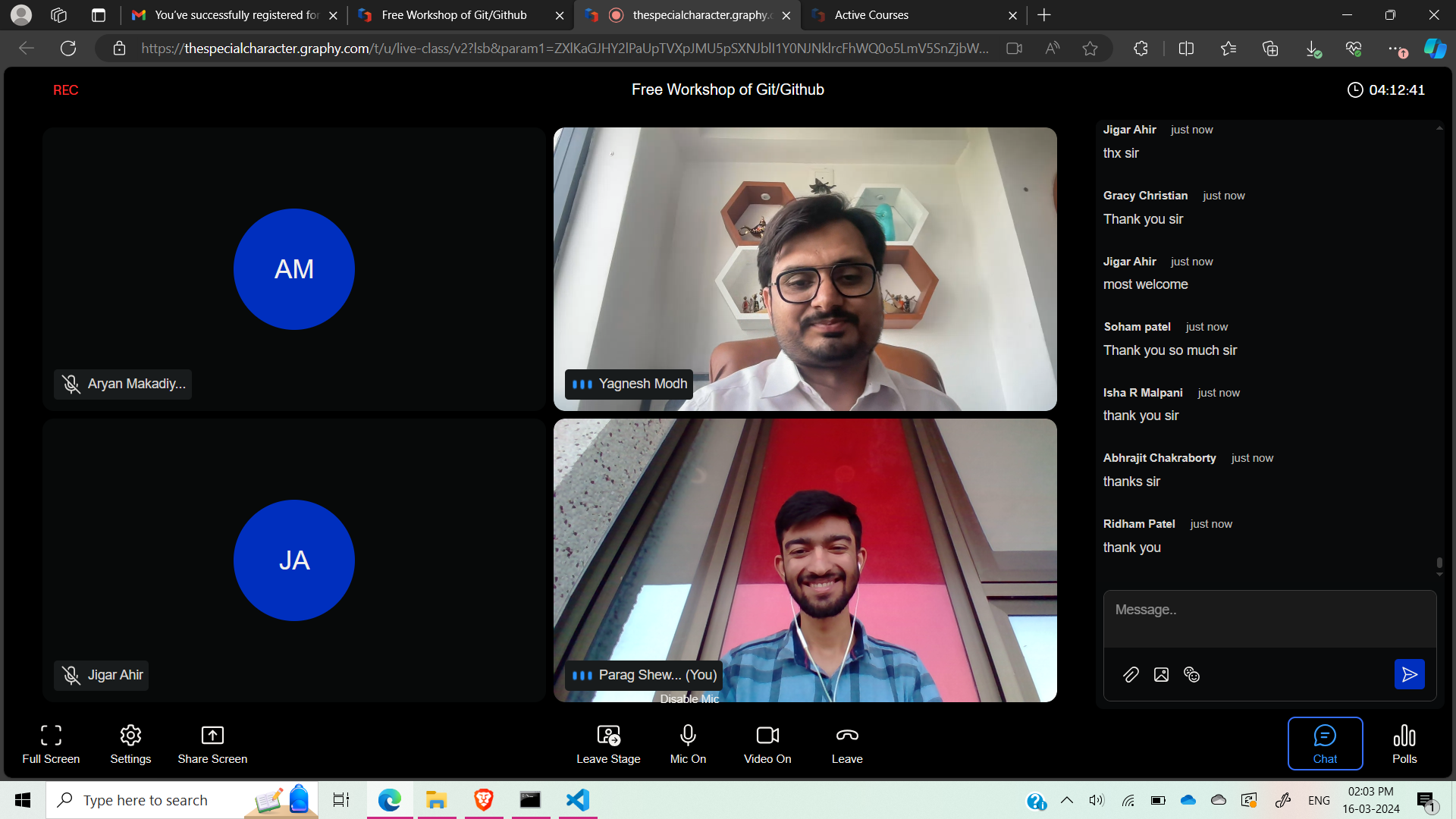
Task: Switch to the Active Courses tab
Action: 910,15
